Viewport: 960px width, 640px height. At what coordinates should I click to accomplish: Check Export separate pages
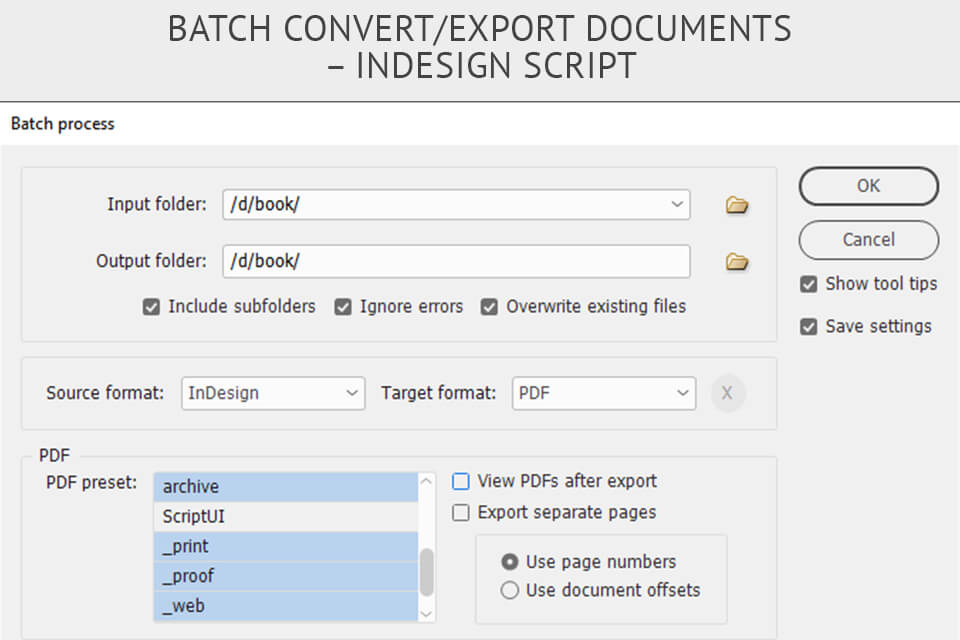[x=461, y=512]
